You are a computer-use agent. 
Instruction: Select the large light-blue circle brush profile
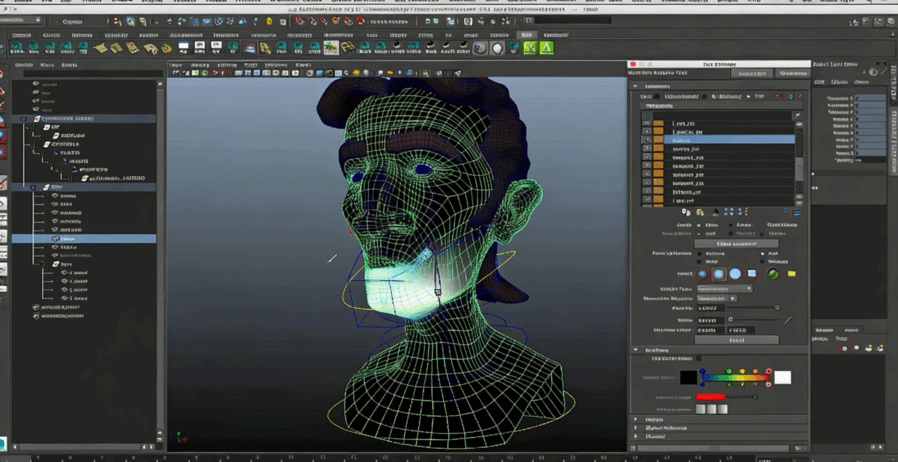[x=735, y=273]
